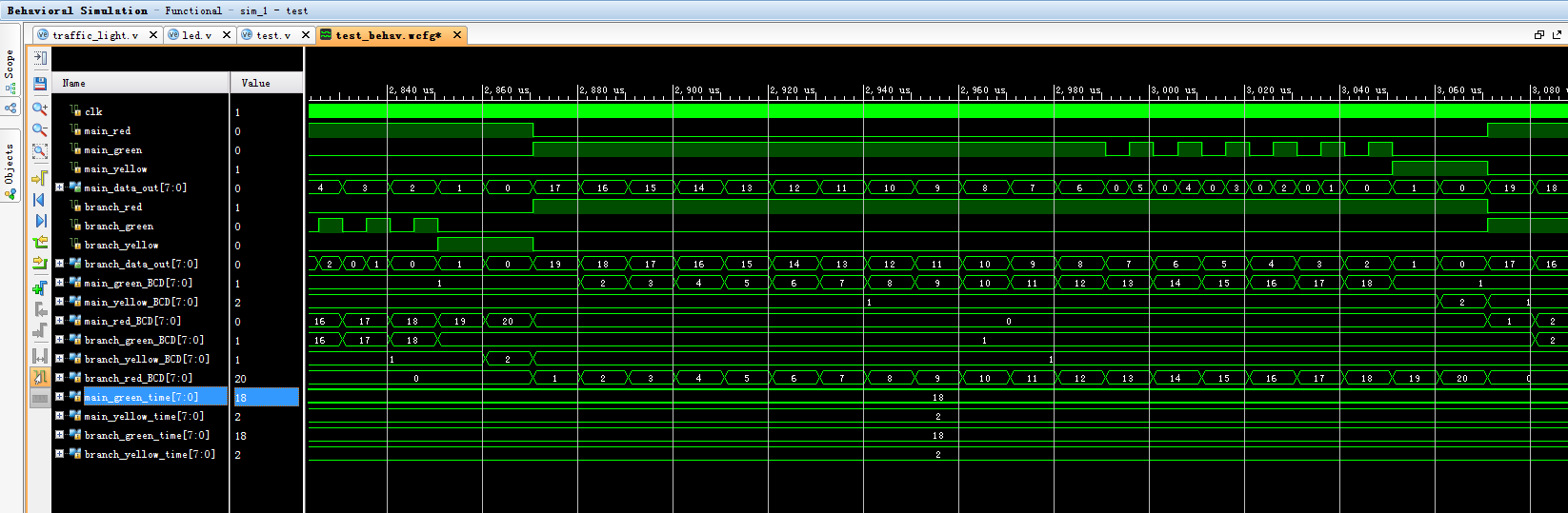Click the collapse panel arrow icon atop toolbar

(40, 58)
